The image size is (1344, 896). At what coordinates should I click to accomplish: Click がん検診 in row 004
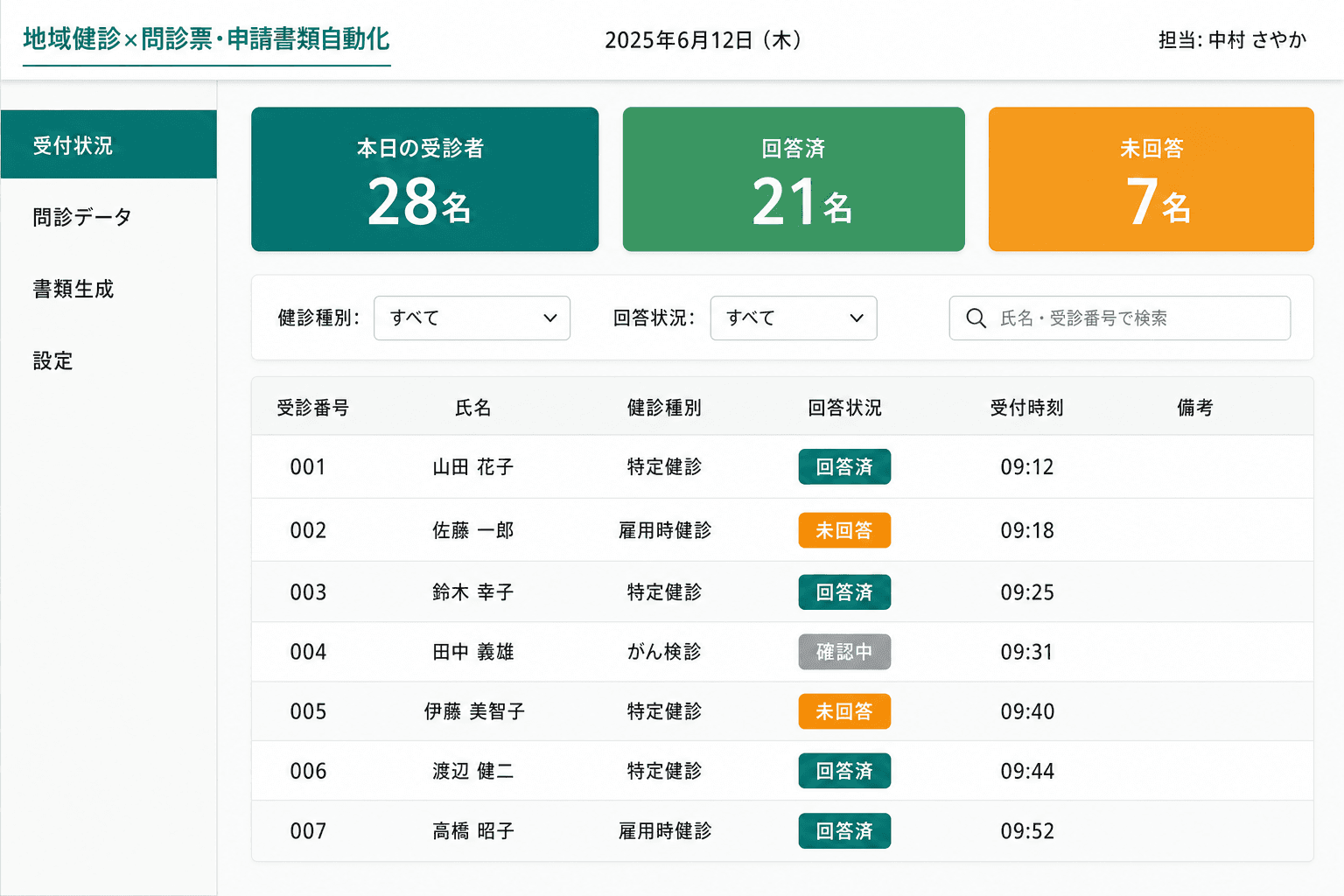click(665, 652)
